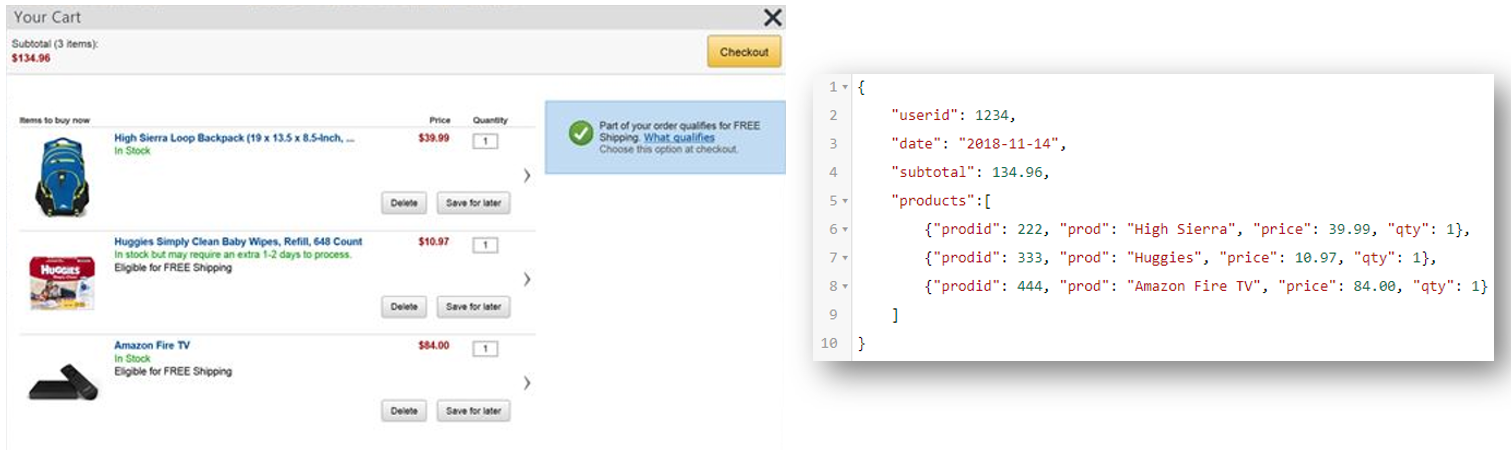Viewport: 1511px width, 450px height.
Task: Save the Huggies wipes for later
Action: (473, 307)
